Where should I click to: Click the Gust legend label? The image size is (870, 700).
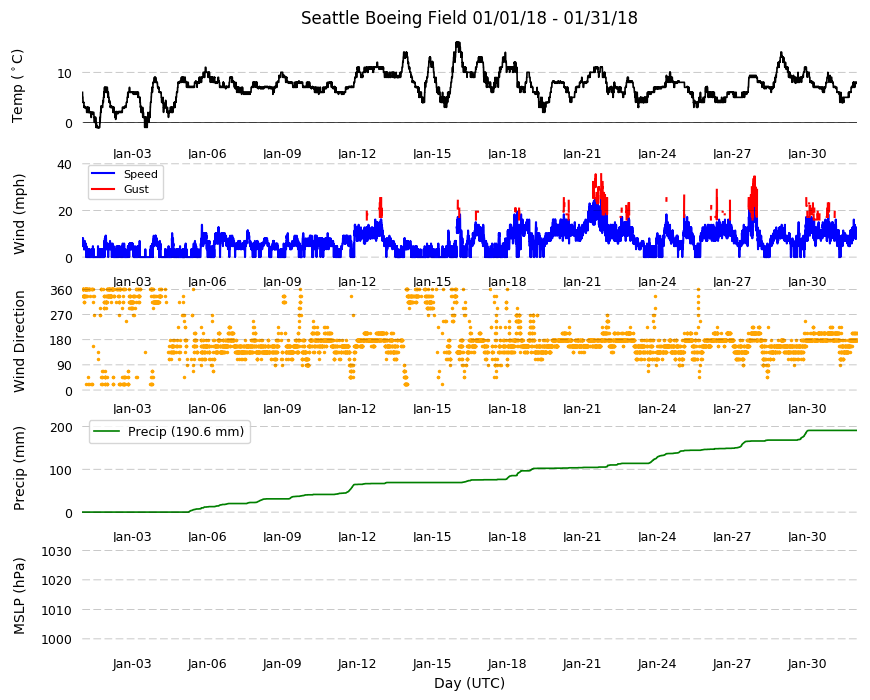(136, 189)
